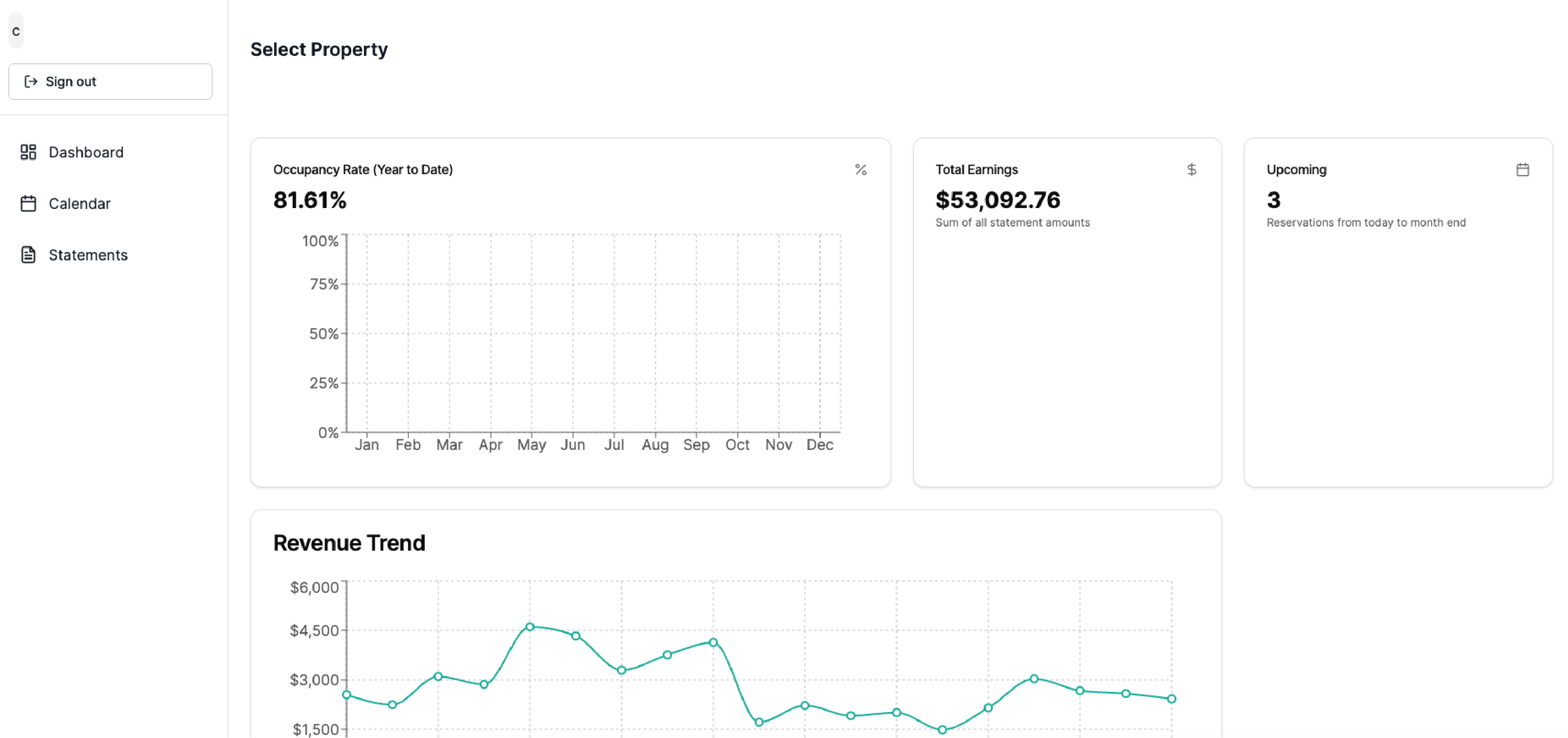The height and width of the screenshot is (738, 1568).
Task: Click the document icon beside Statements
Action: click(x=29, y=254)
